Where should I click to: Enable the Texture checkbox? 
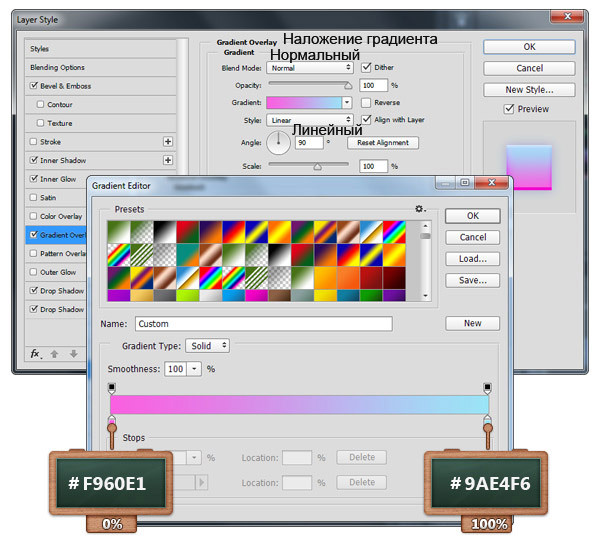[40, 123]
